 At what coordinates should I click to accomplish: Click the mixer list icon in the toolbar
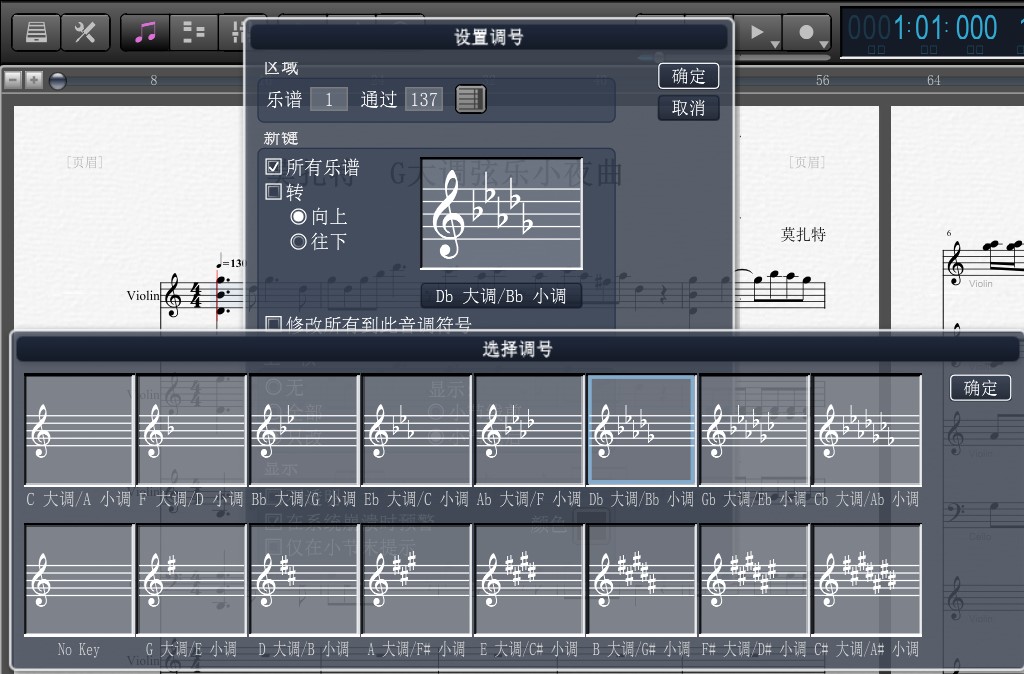[193, 32]
